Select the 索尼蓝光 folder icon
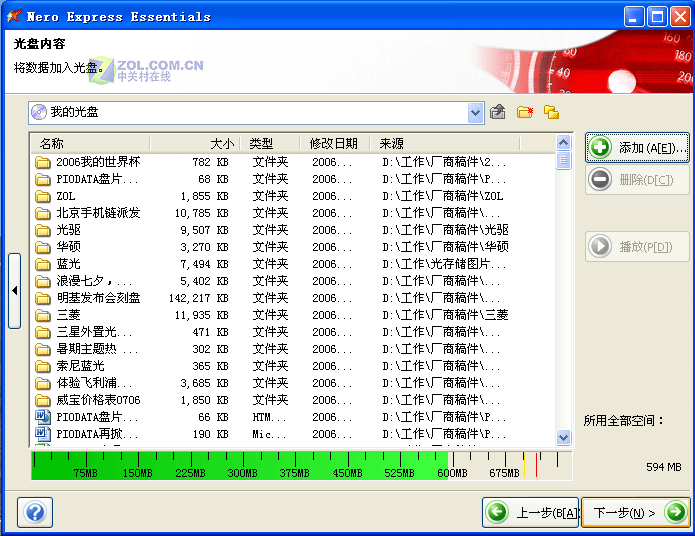The width and height of the screenshot is (695, 536). 43,366
